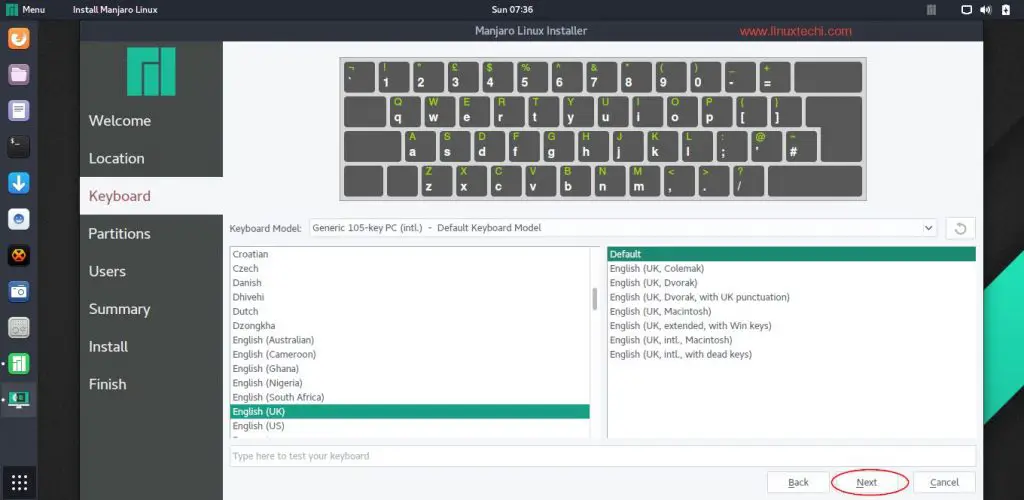Select the Finish step in sidebar

[x=108, y=384]
